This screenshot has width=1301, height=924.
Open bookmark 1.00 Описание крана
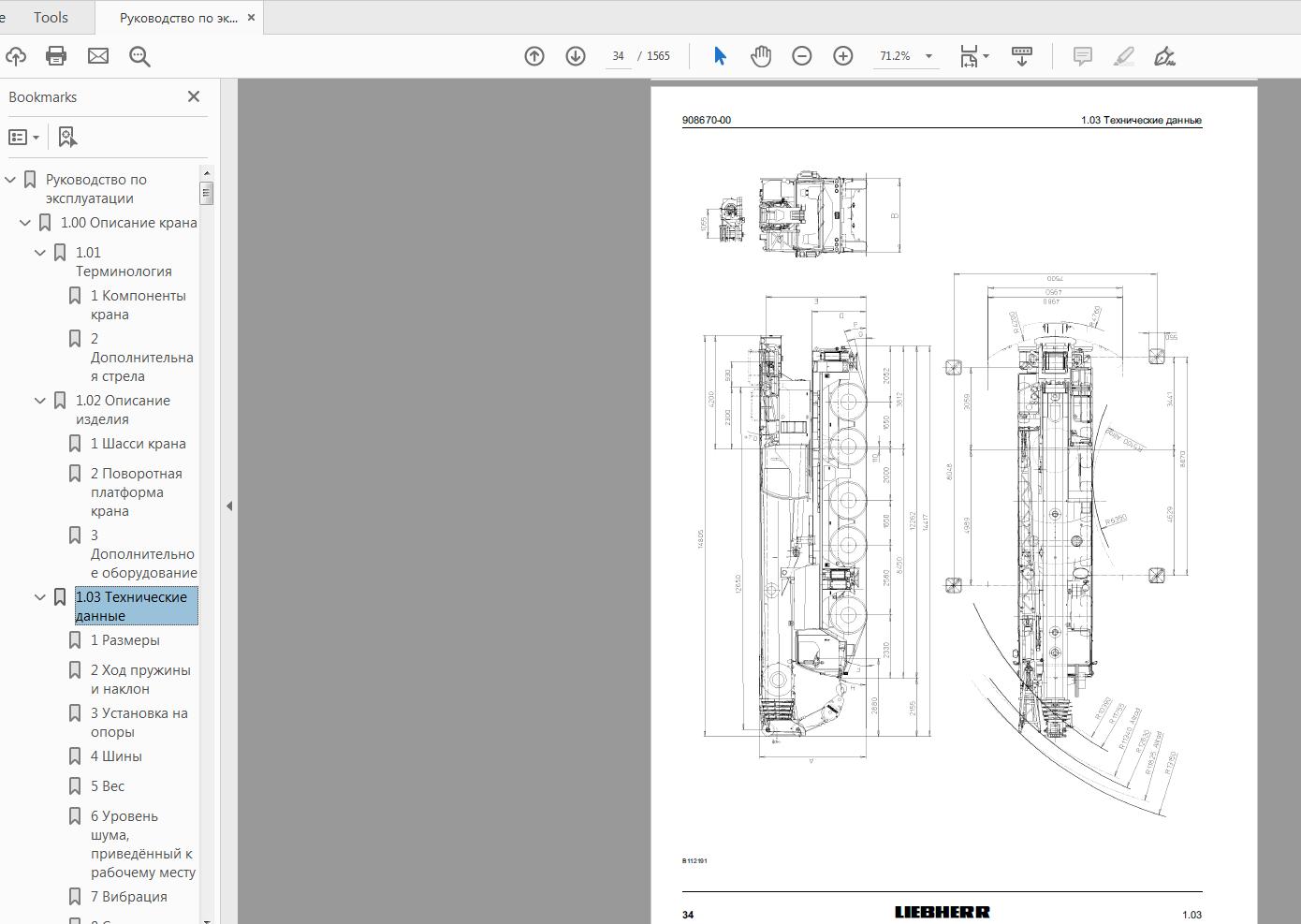click(x=129, y=223)
